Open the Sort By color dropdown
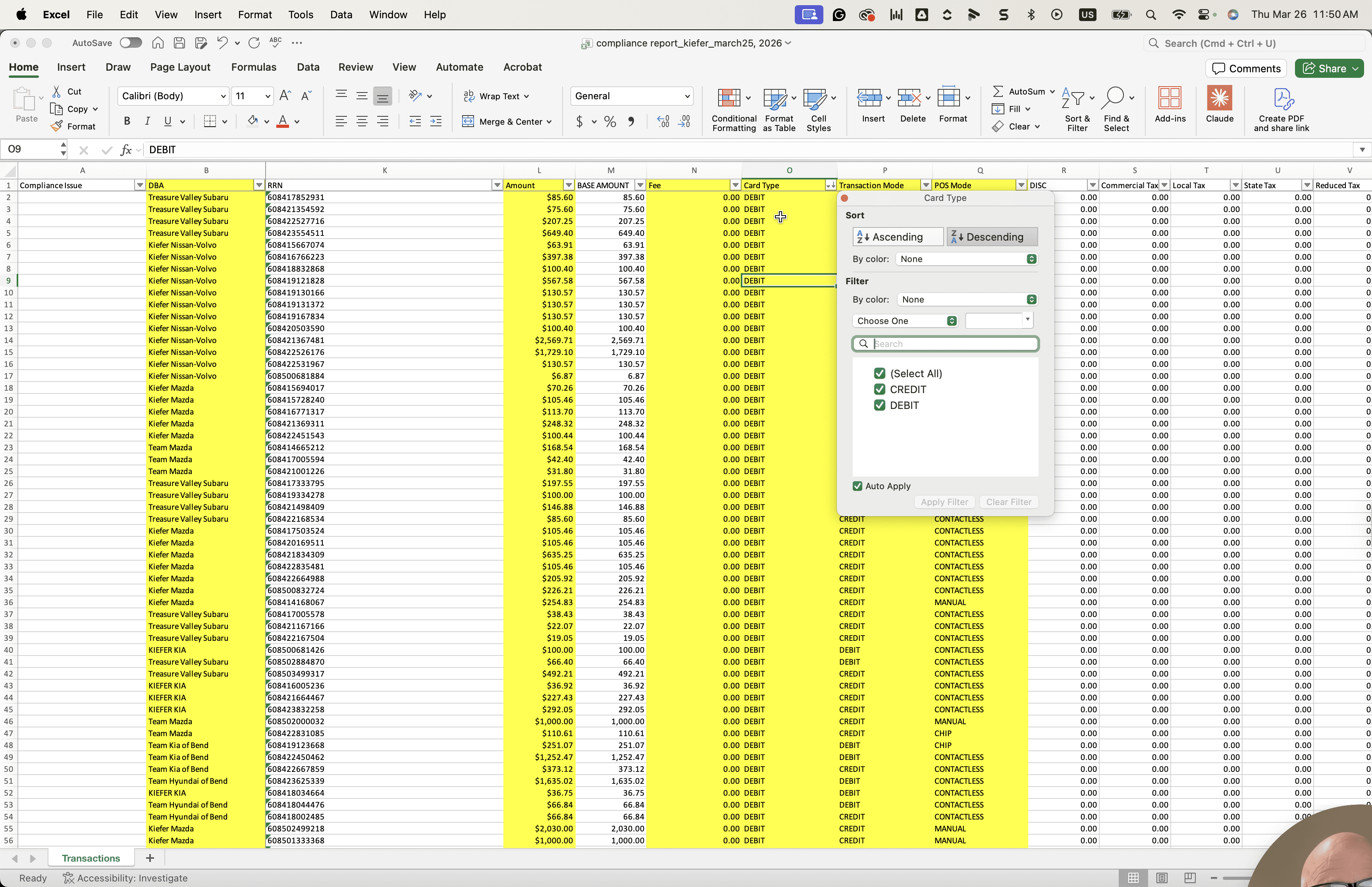The width and height of the screenshot is (1372, 887). click(x=967, y=259)
